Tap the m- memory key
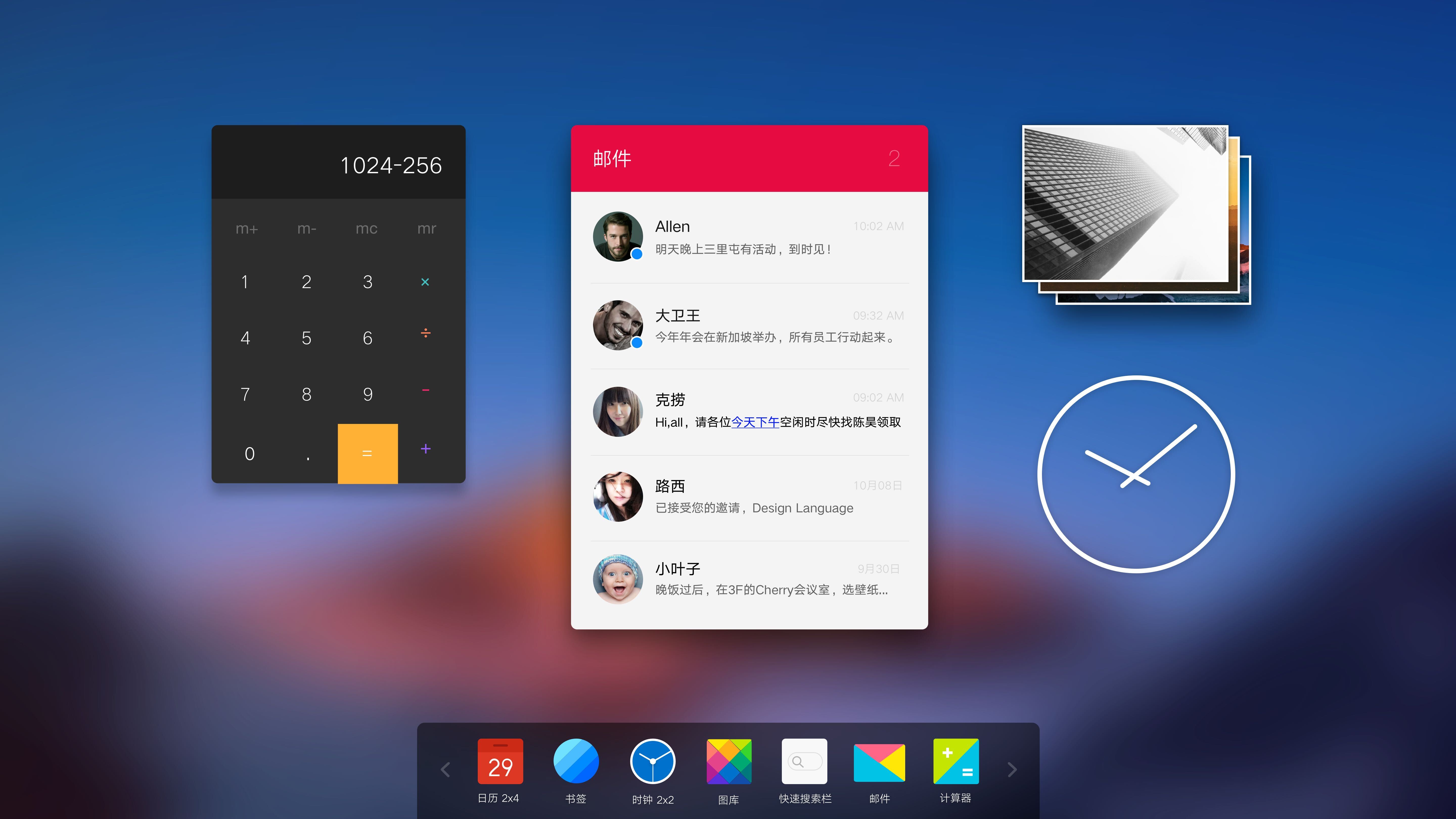This screenshot has width=1456, height=819. (x=306, y=229)
